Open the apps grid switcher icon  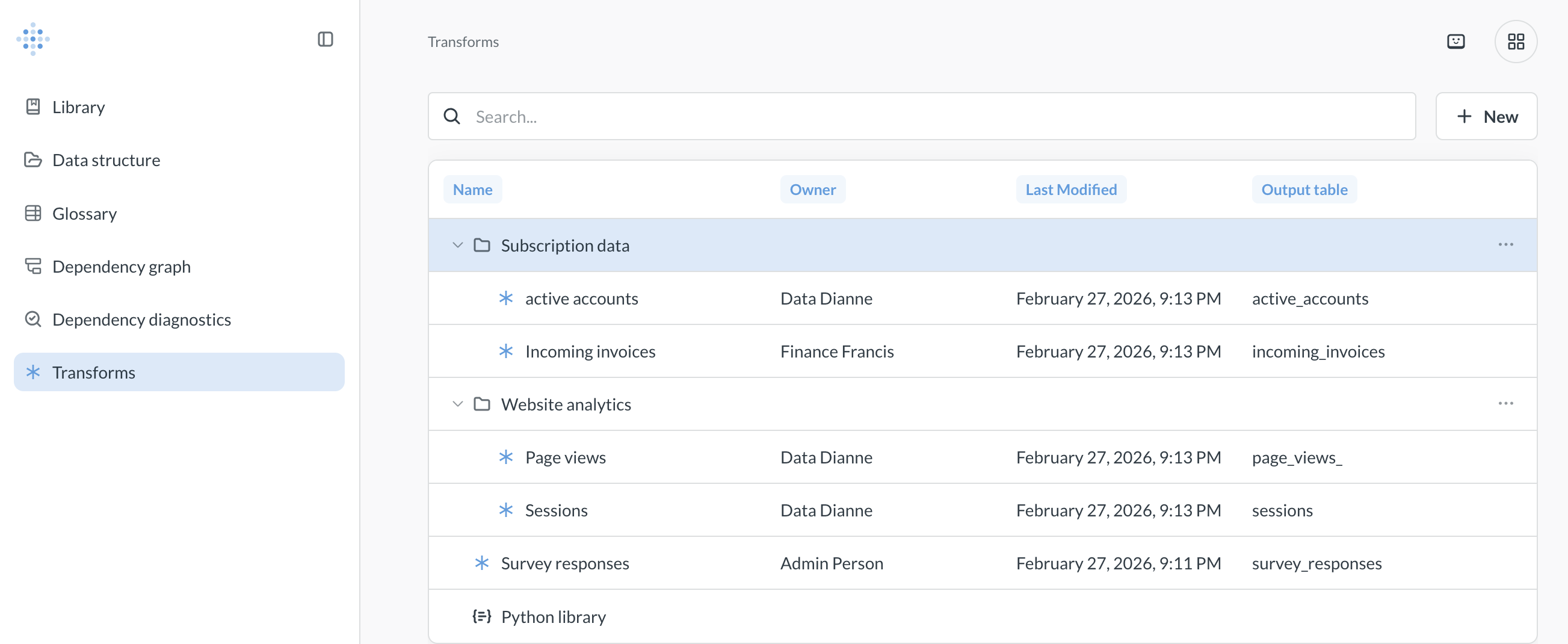1515,42
